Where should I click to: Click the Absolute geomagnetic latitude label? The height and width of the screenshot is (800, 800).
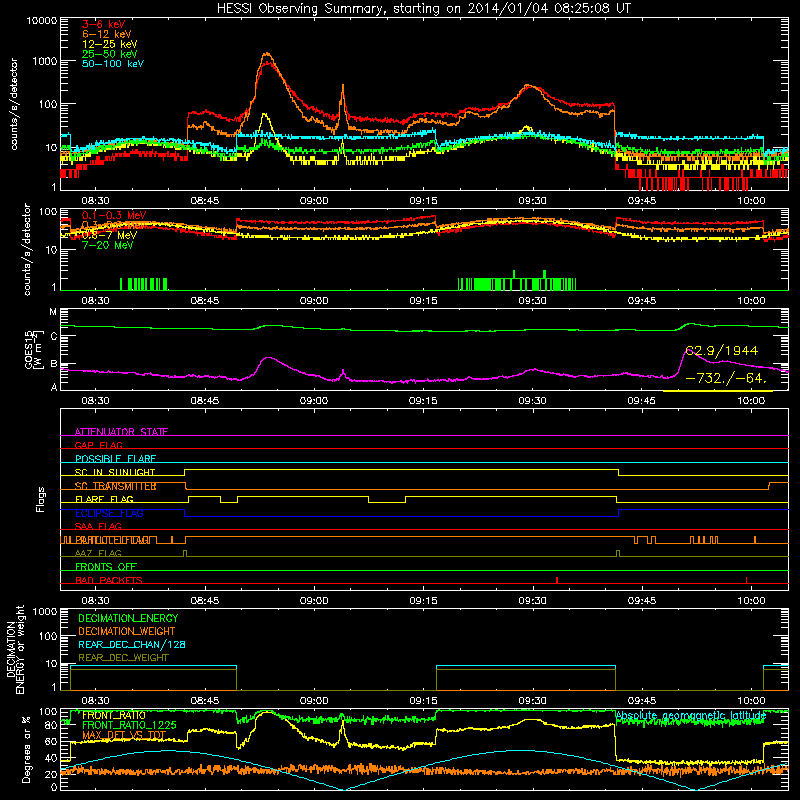(691, 716)
